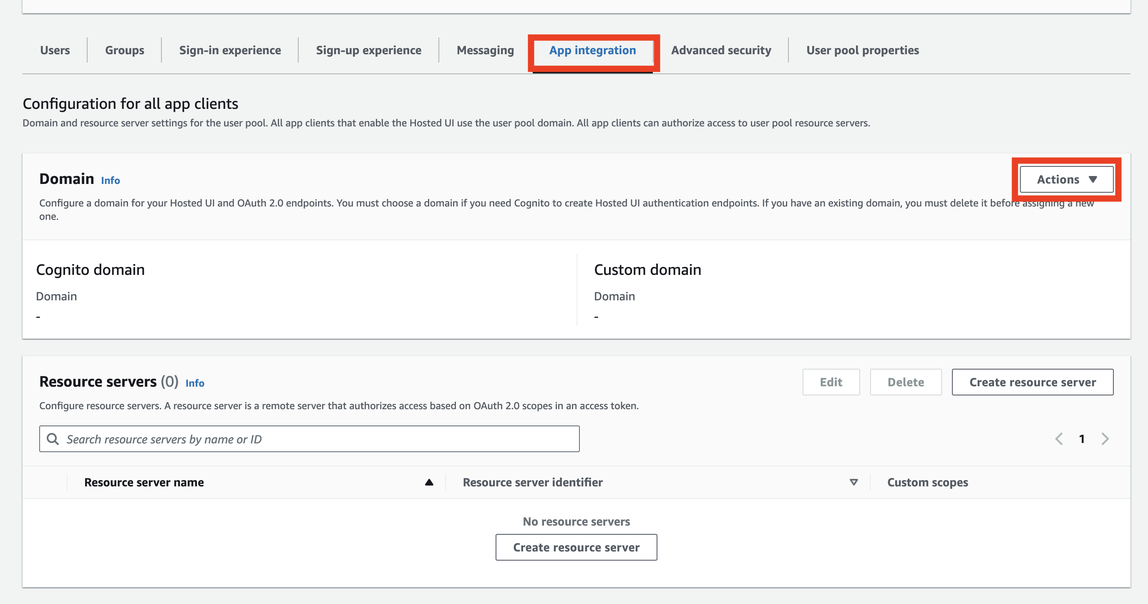Click the right pagination chevron

(x=1105, y=438)
